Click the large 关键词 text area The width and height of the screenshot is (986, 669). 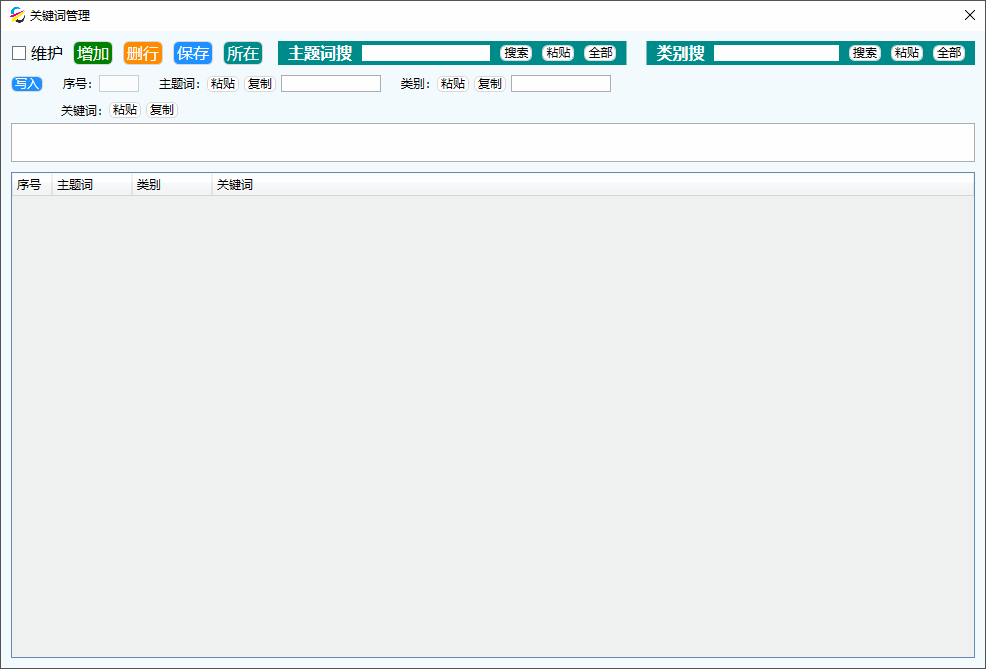[492, 142]
